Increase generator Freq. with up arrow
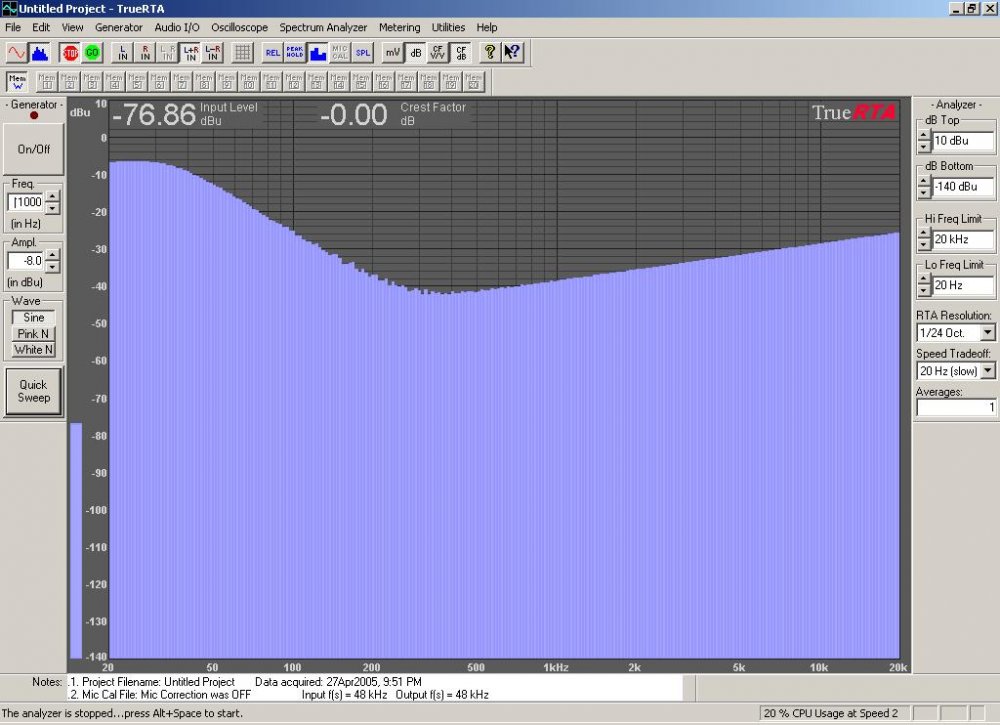This screenshot has height=725, width=1000. (x=53, y=196)
